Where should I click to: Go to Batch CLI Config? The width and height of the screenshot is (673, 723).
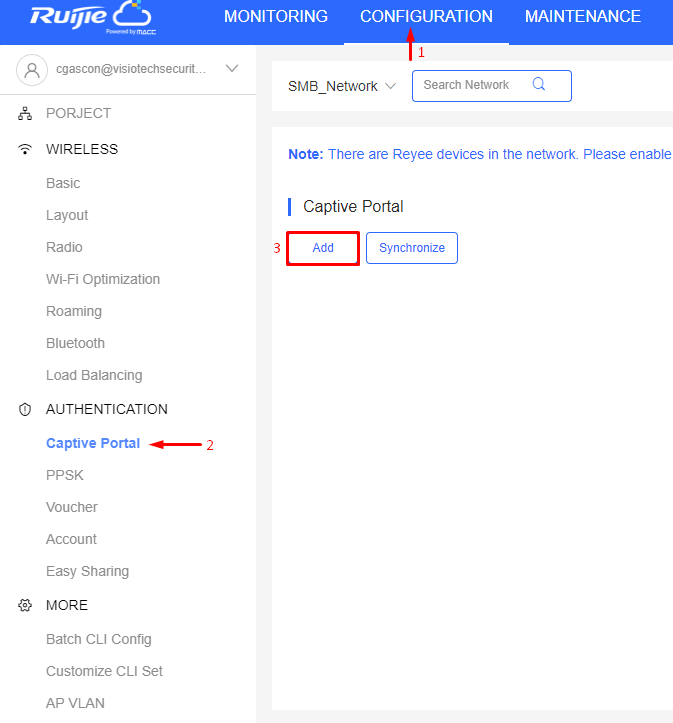pos(99,640)
